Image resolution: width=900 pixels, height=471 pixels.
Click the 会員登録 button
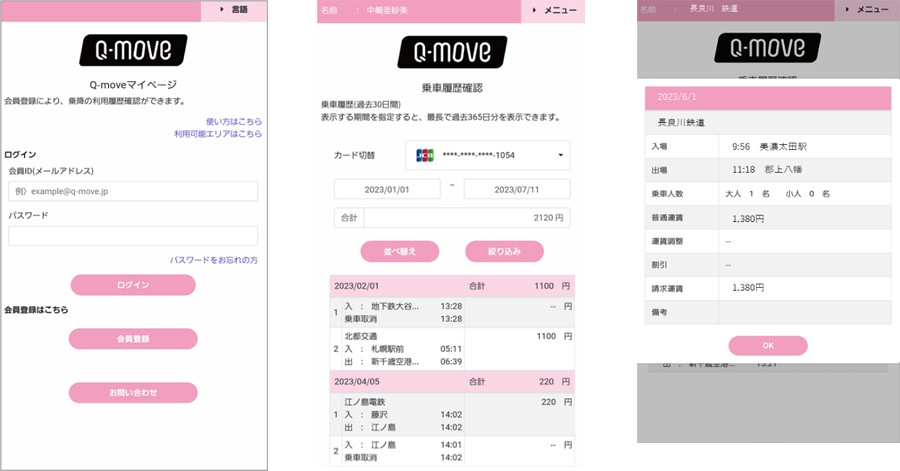133,339
